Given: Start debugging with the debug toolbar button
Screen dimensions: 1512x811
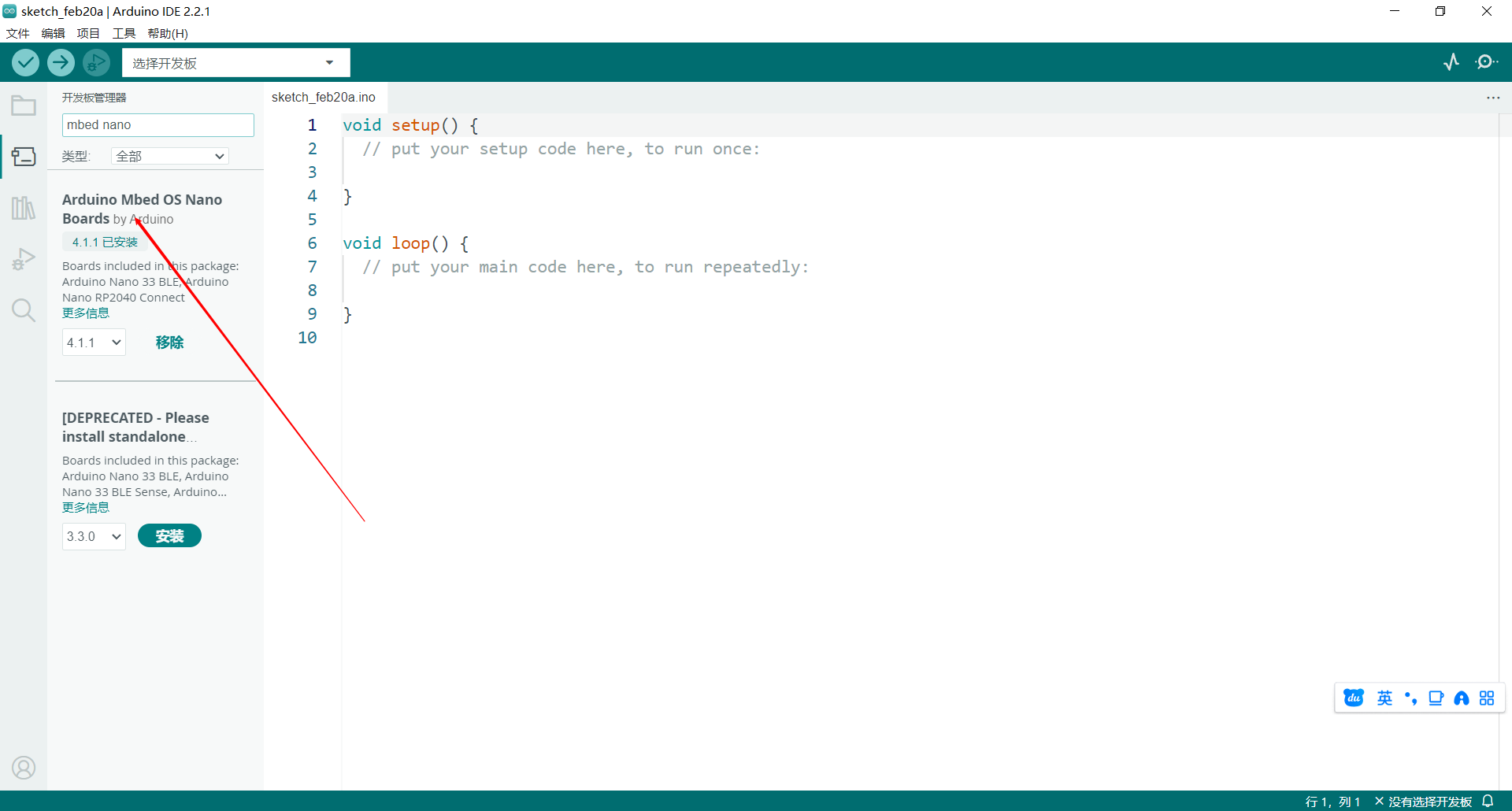Looking at the screenshot, I should [x=96, y=62].
